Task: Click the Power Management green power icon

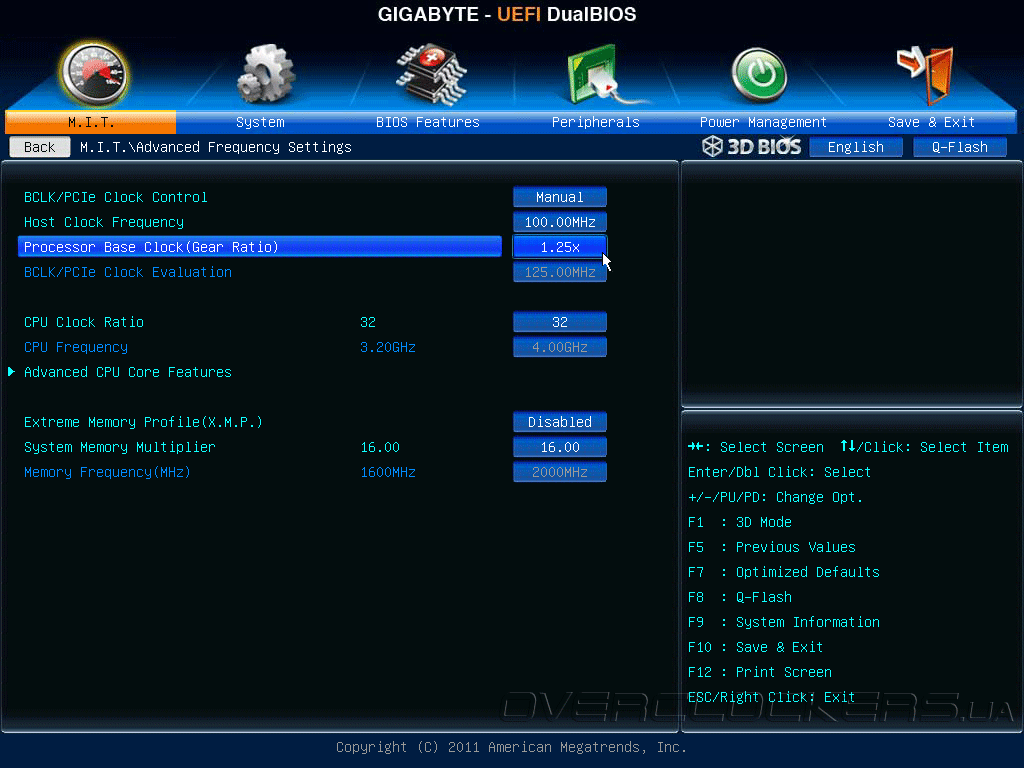Action: 759,74
